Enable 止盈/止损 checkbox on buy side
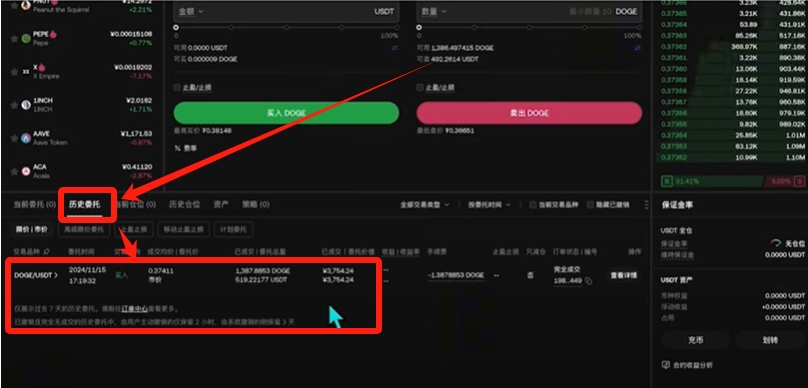 (x=177, y=88)
